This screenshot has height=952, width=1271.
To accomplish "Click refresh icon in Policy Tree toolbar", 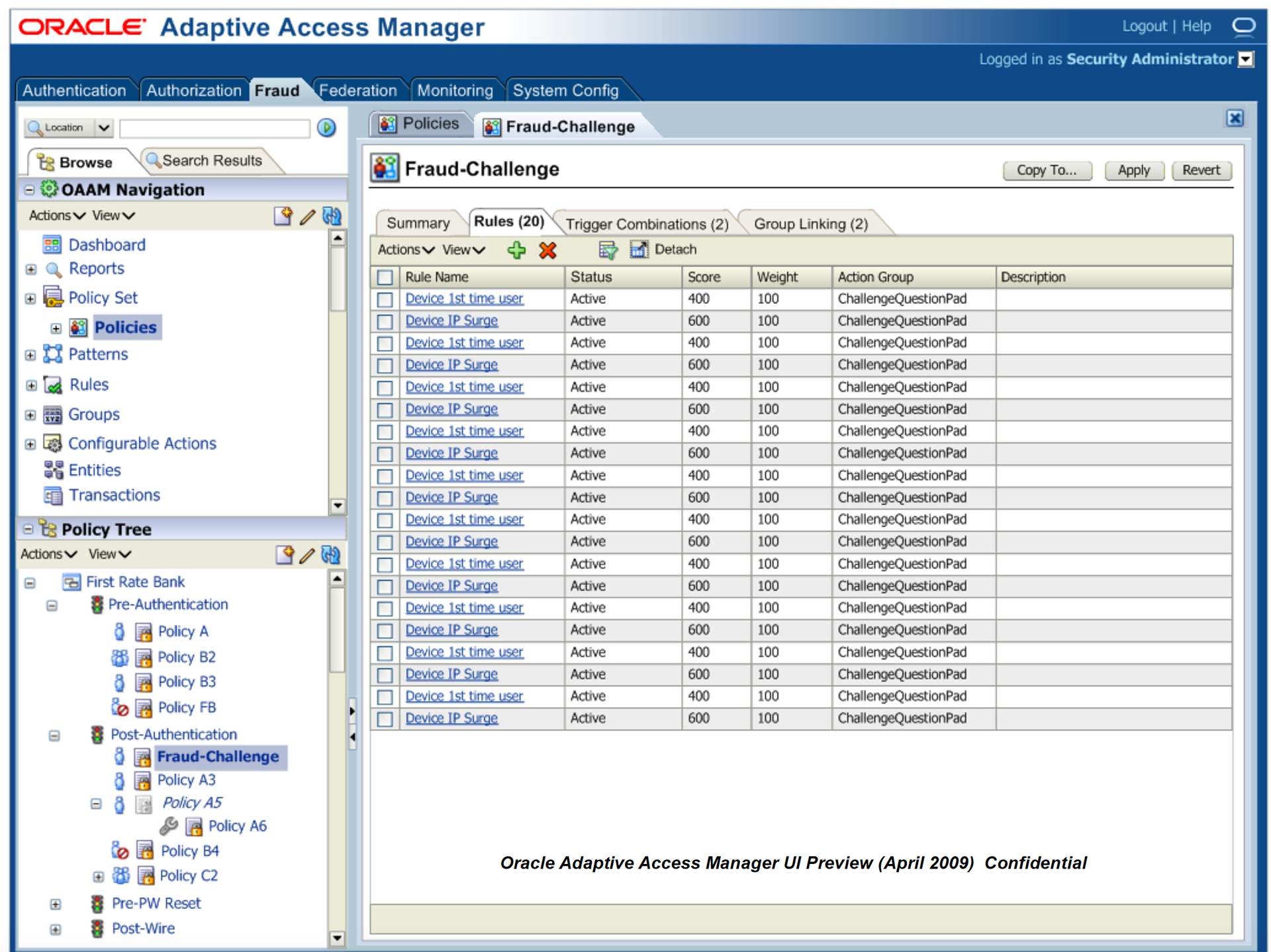I will pos(331,555).
